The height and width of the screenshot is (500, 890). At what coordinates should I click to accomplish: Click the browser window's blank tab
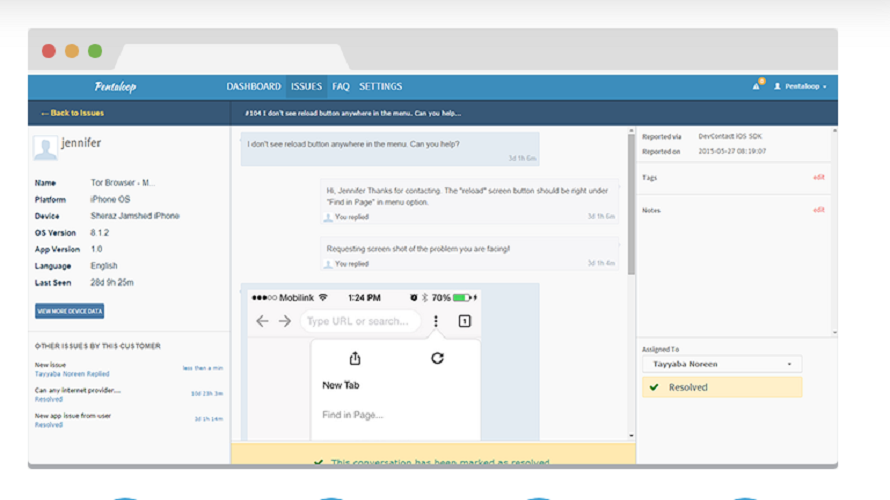click(233, 57)
